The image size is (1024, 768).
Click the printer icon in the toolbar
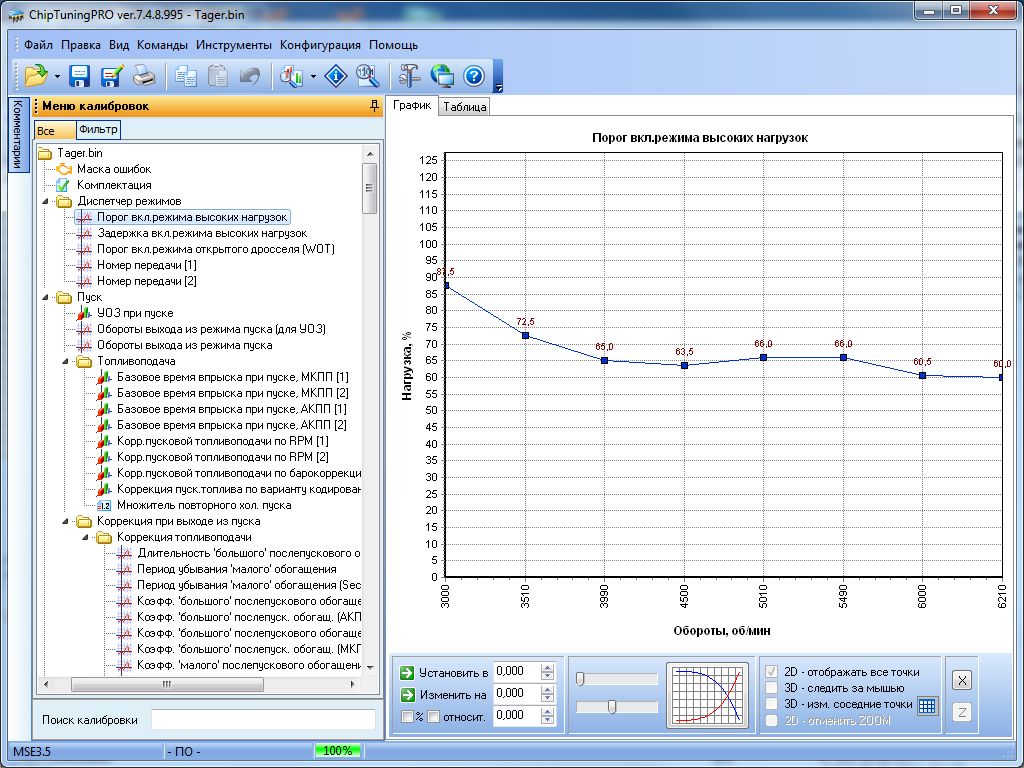(x=144, y=75)
